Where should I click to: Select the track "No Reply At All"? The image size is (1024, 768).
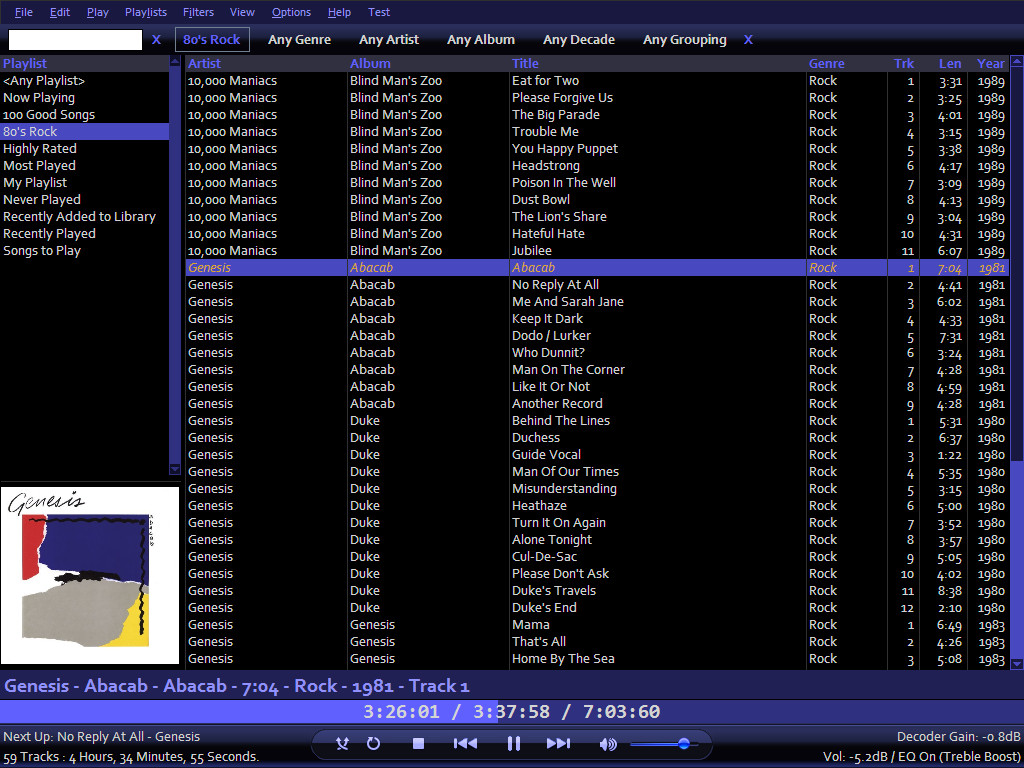[598, 284]
